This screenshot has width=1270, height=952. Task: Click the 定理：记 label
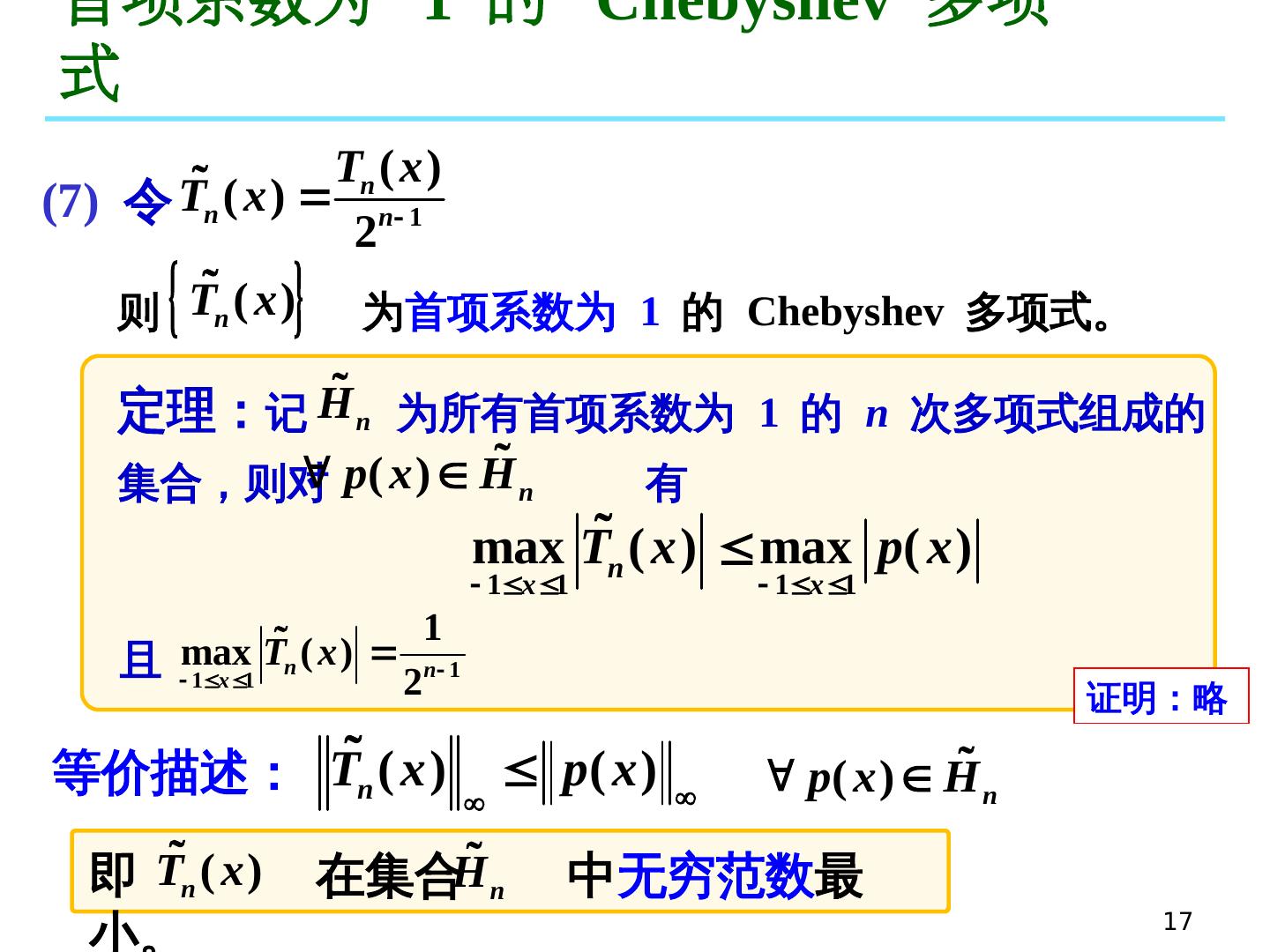coord(212,412)
